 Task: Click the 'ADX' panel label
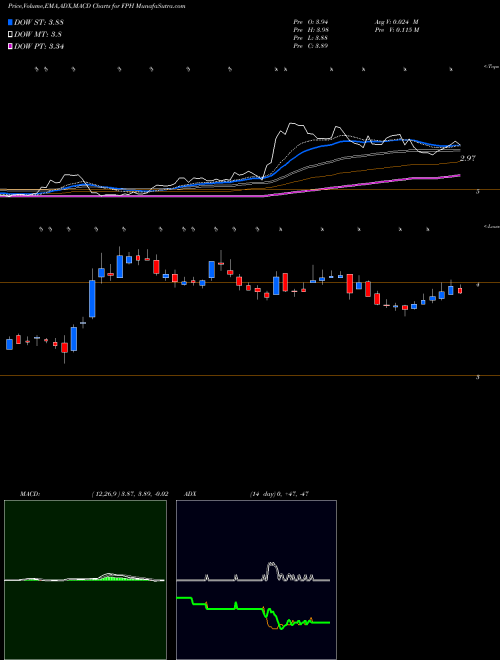pyautogui.click(x=191, y=494)
